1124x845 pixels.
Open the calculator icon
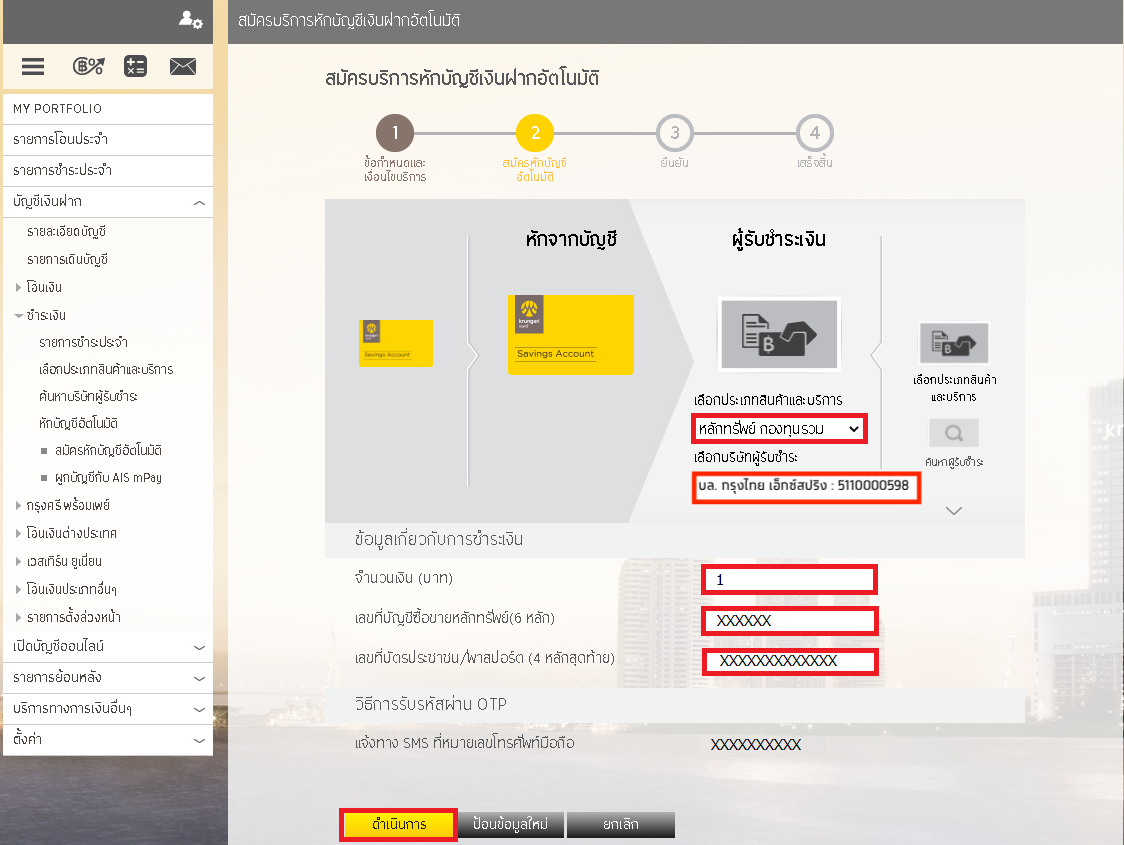[x=135, y=67]
